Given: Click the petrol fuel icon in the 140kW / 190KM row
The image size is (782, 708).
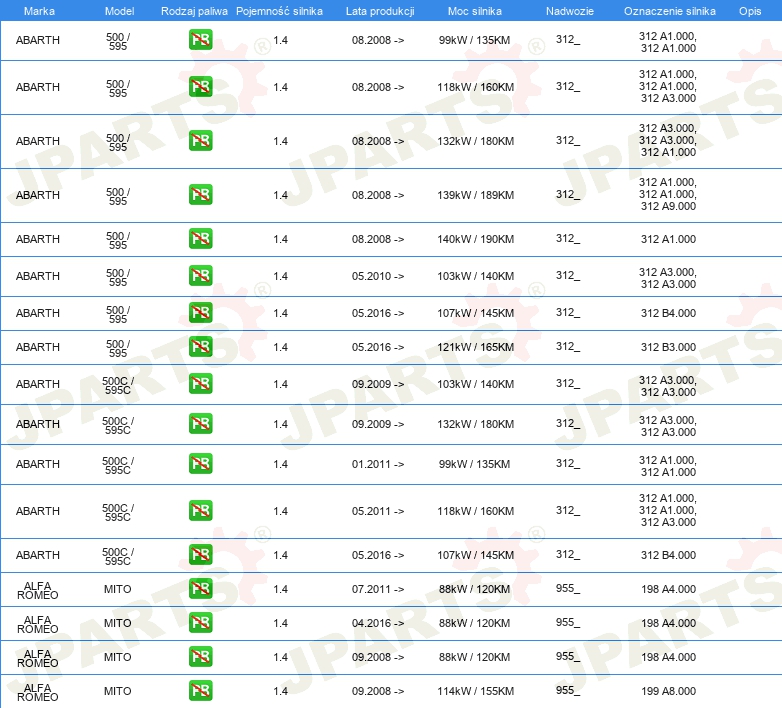Looking at the screenshot, I should pos(200,239).
